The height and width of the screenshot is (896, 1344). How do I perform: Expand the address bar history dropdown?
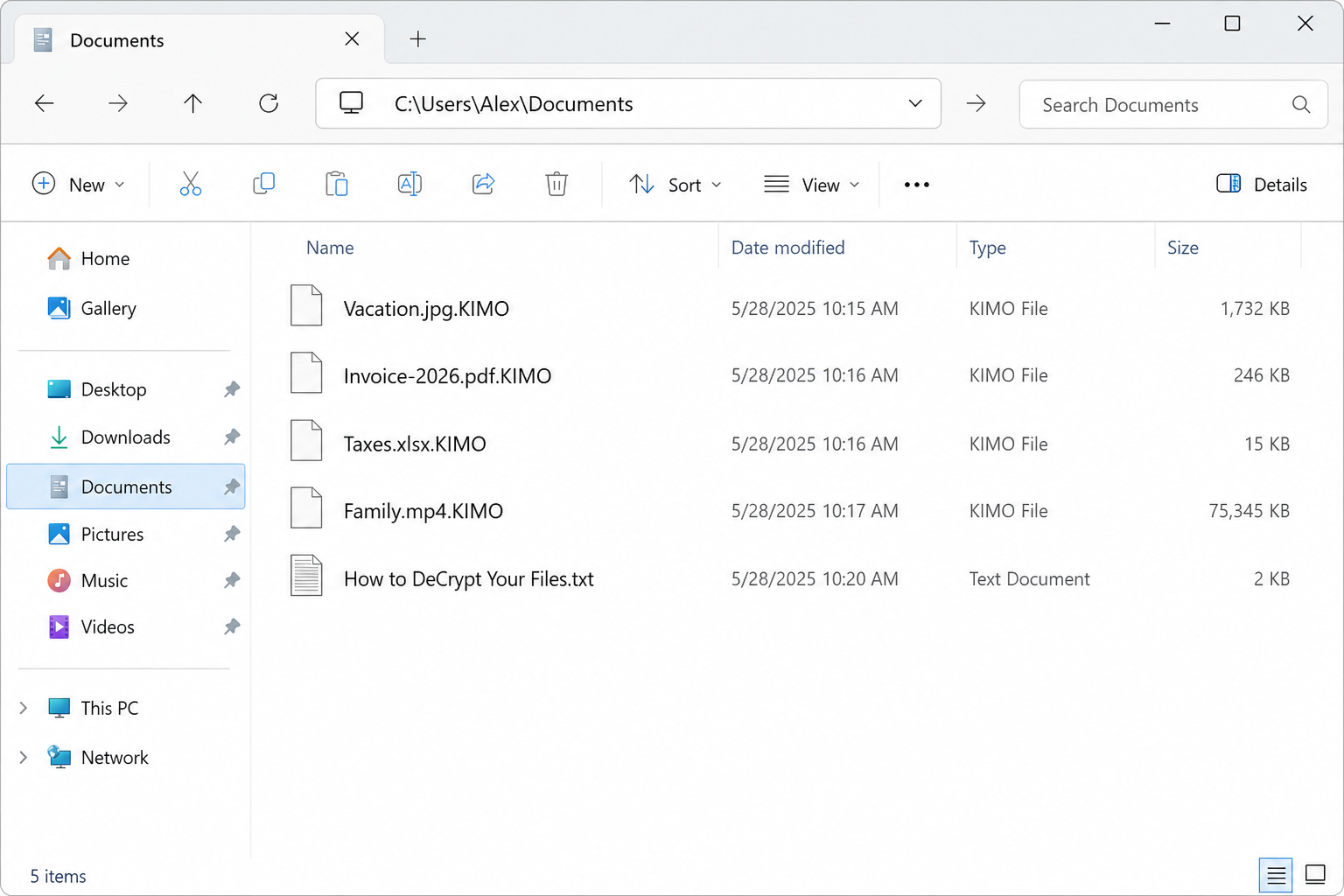[x=915, y=103]
